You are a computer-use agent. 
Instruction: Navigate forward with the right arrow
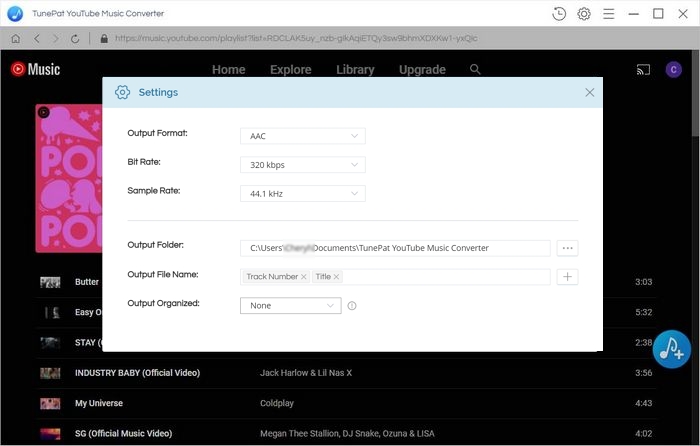click(x=56, y=38)
